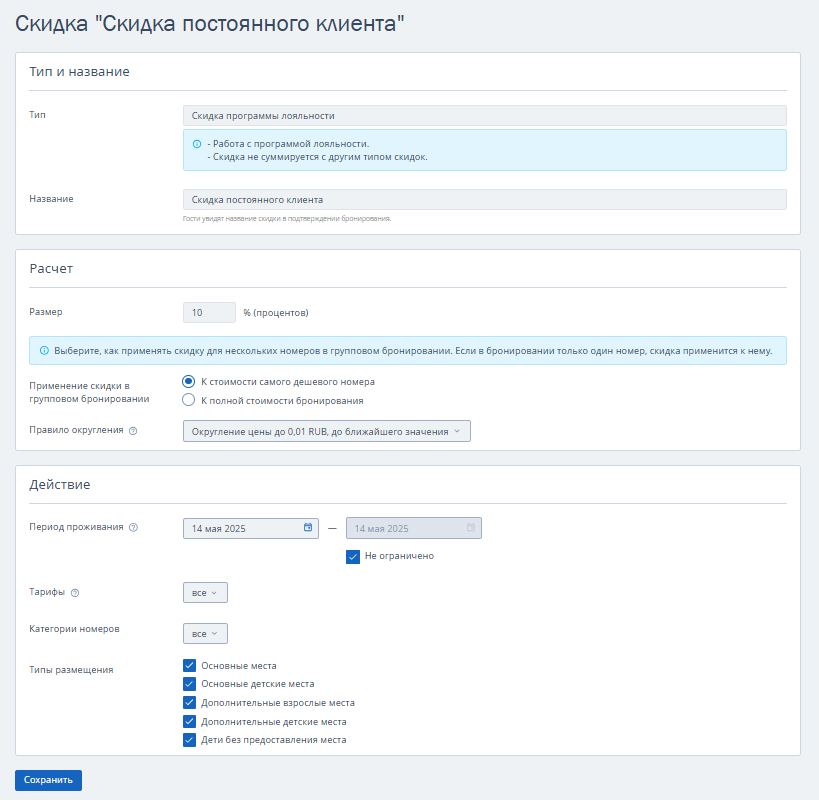Toggle Дополнительные взрослые места checkbox

[x=190, y=702]
